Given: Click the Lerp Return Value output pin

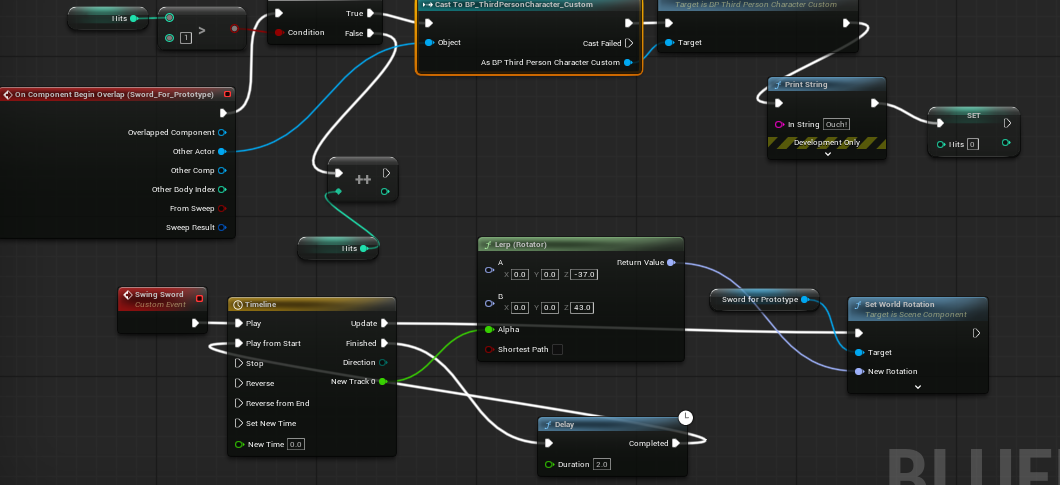Looking at the screenshot, I should [x=671, y=262].
